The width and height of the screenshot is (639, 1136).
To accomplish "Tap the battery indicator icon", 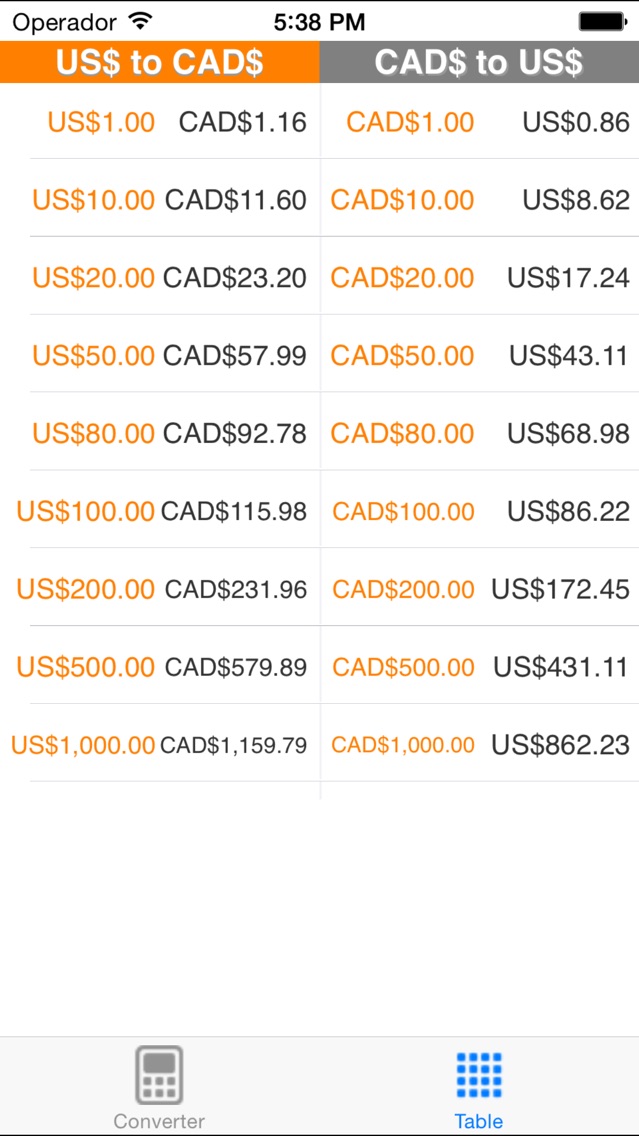I will 602,21.
